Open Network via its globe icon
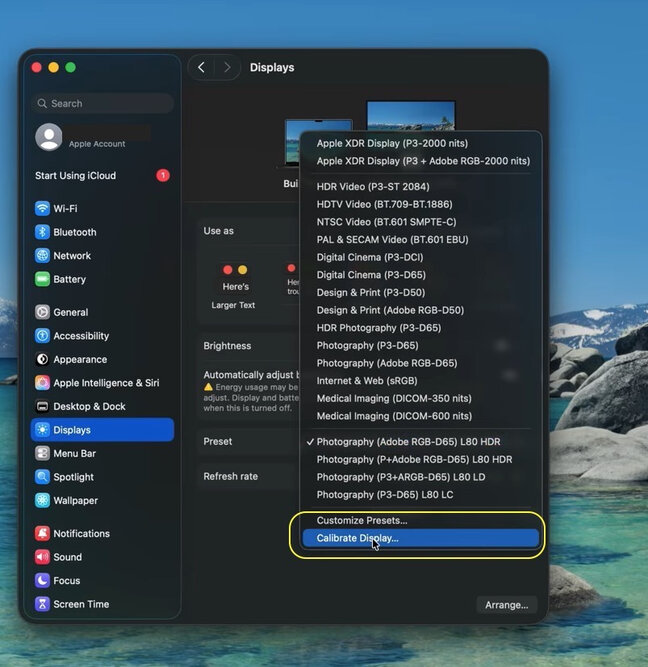This screenshot has height=667, width=648. [x=42, y=256]
